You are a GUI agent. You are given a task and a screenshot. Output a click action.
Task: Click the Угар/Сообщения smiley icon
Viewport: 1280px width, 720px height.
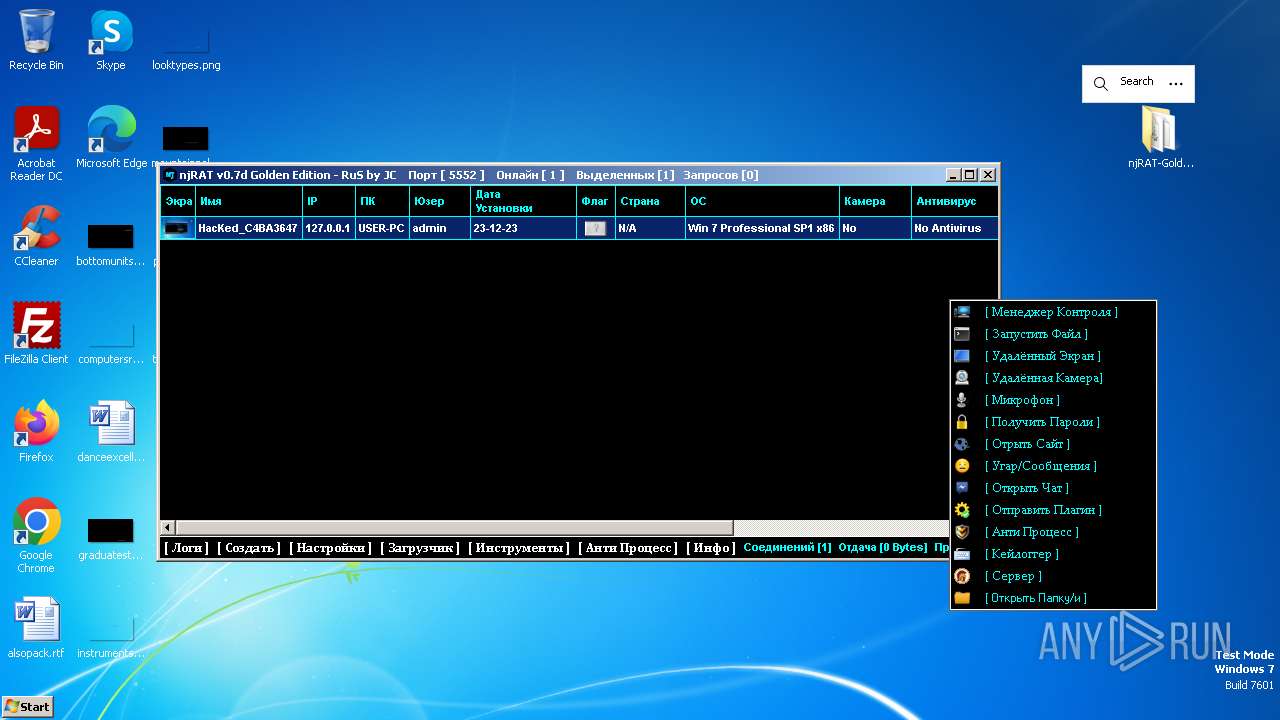click(x=962, y=466)
